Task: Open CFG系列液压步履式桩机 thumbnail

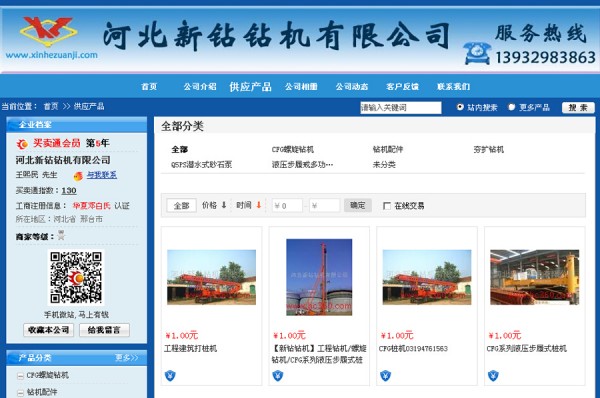Action: [x=535, y=277]
